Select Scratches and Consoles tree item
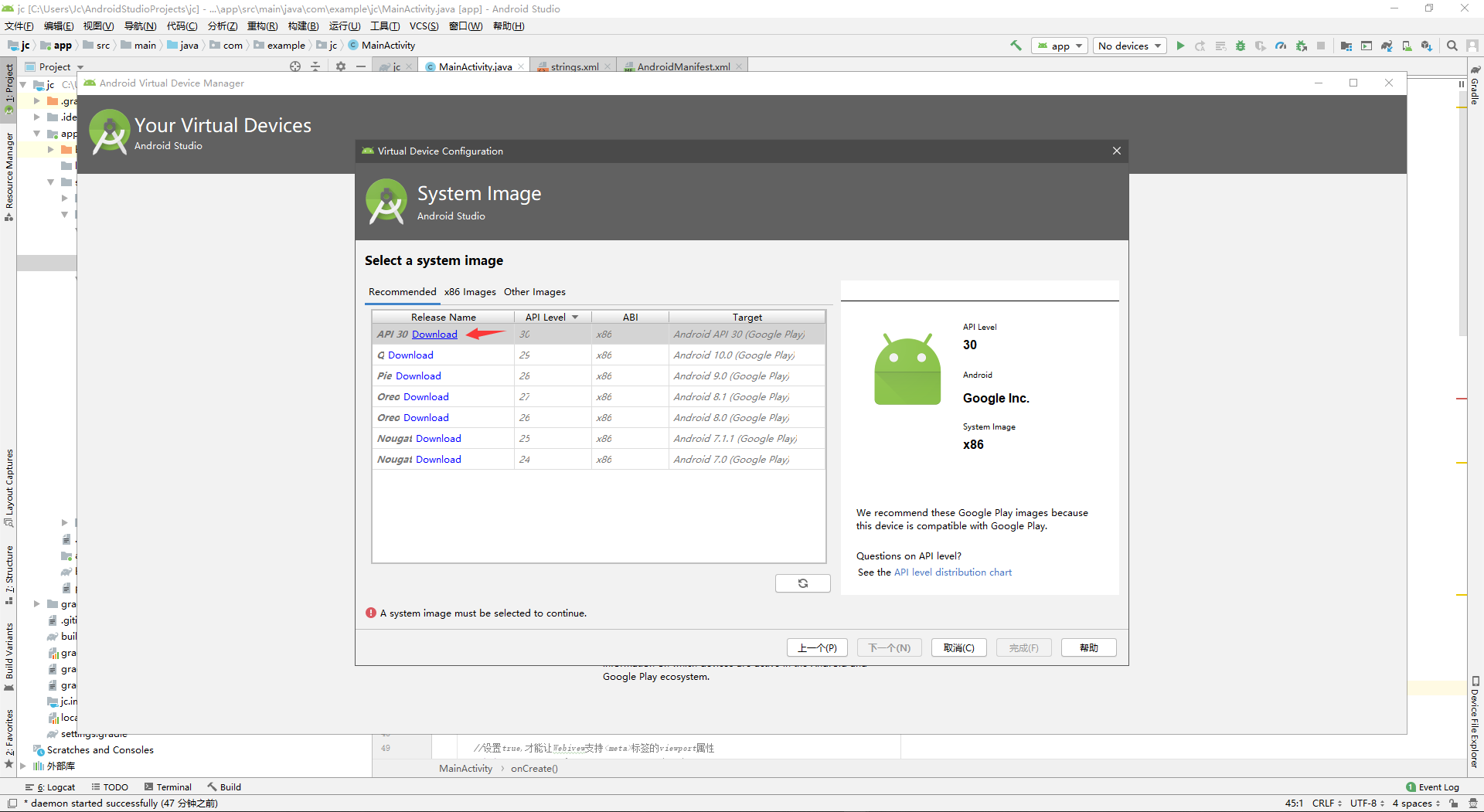Screen dimensions: 1484x812 100,749
